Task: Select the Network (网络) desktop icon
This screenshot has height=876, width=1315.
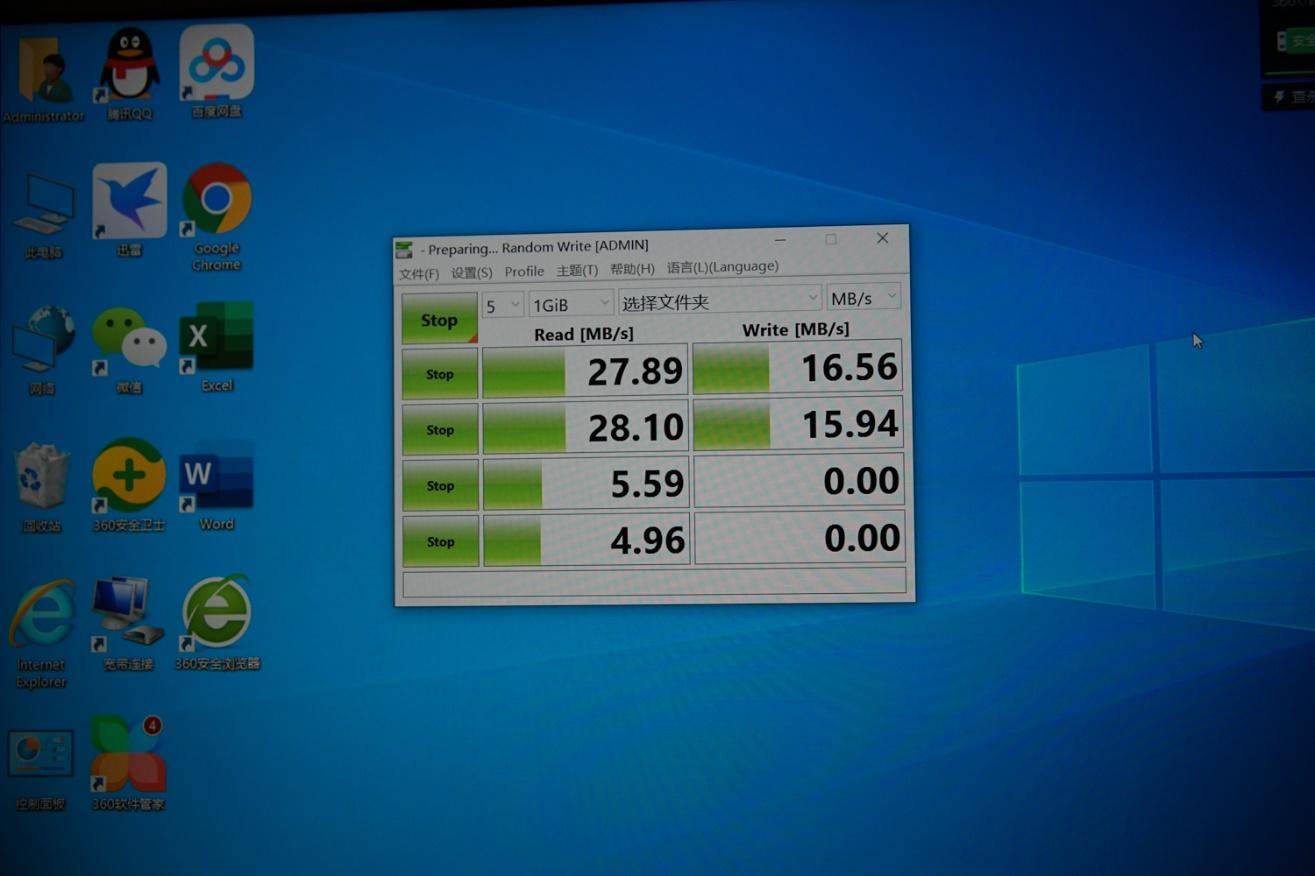Action: (43, 350)
